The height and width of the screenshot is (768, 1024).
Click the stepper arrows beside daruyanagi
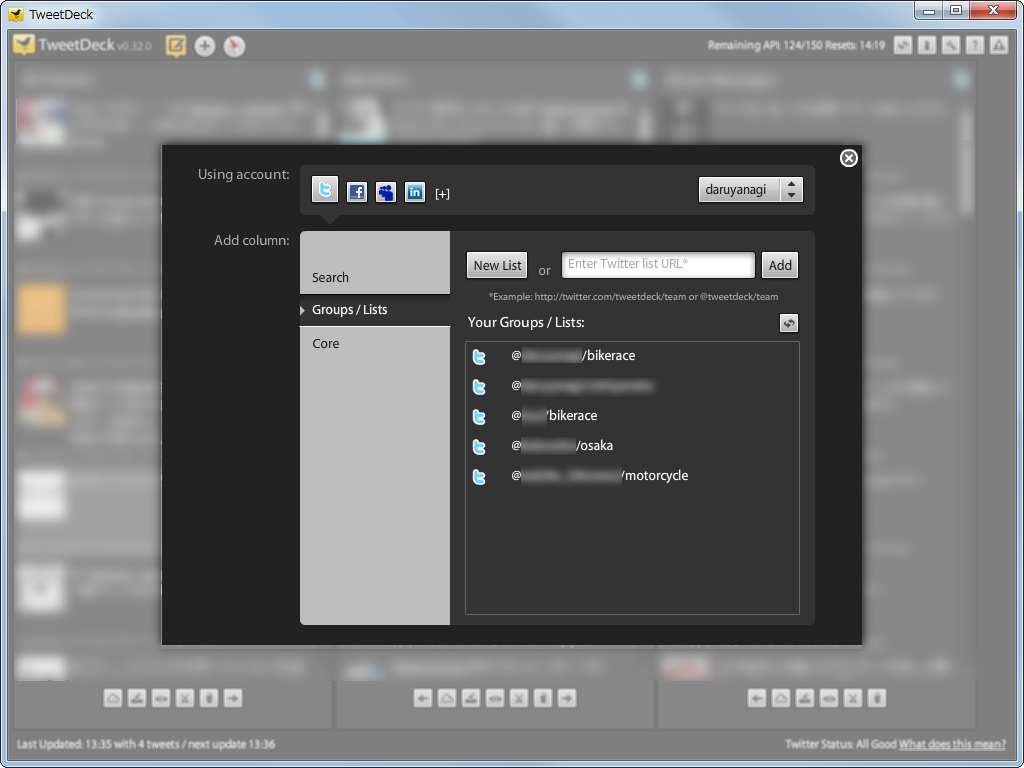pyautogui.click(x=792, y=190)
